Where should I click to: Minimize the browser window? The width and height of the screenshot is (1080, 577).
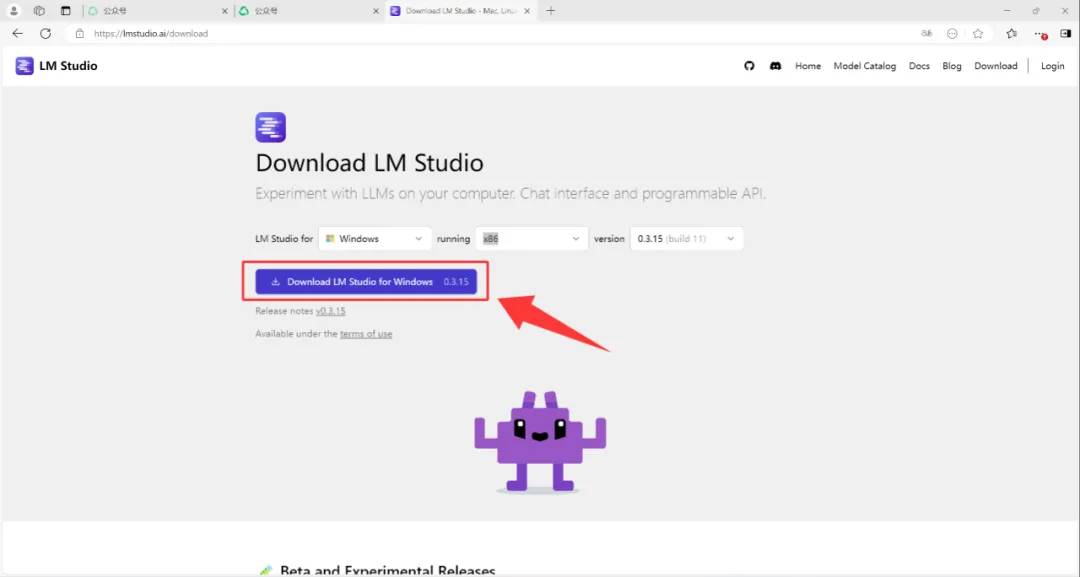(1007, 11)
